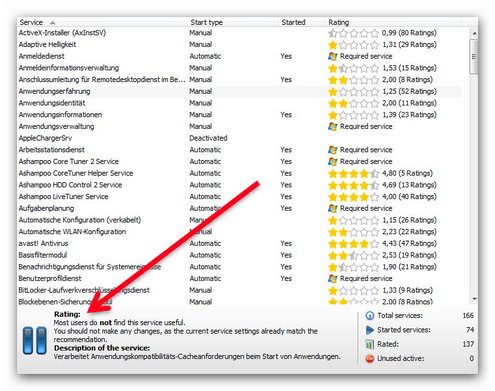Select the Anwendungsinformationen service
The image size is (495, 391).
pyautogui.click(x=60, y=115)
